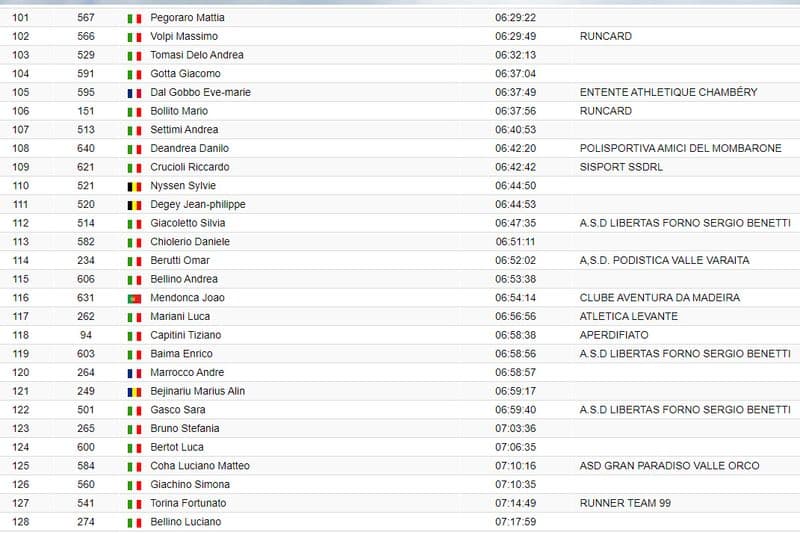Screen dimensions: 800x533
Task: Click the Romanian flag next to Bejinariu Marius Alin
Action: click(134, 391)
